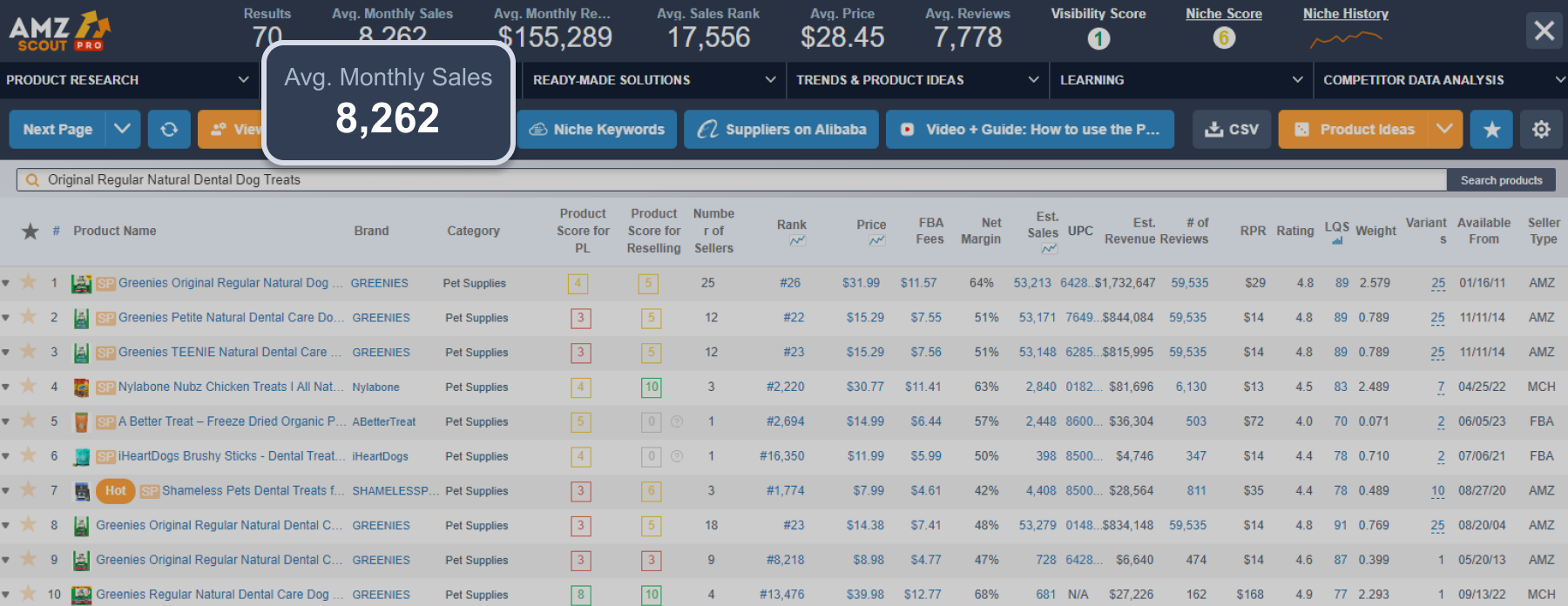Star product row number 9

point(29,558)
